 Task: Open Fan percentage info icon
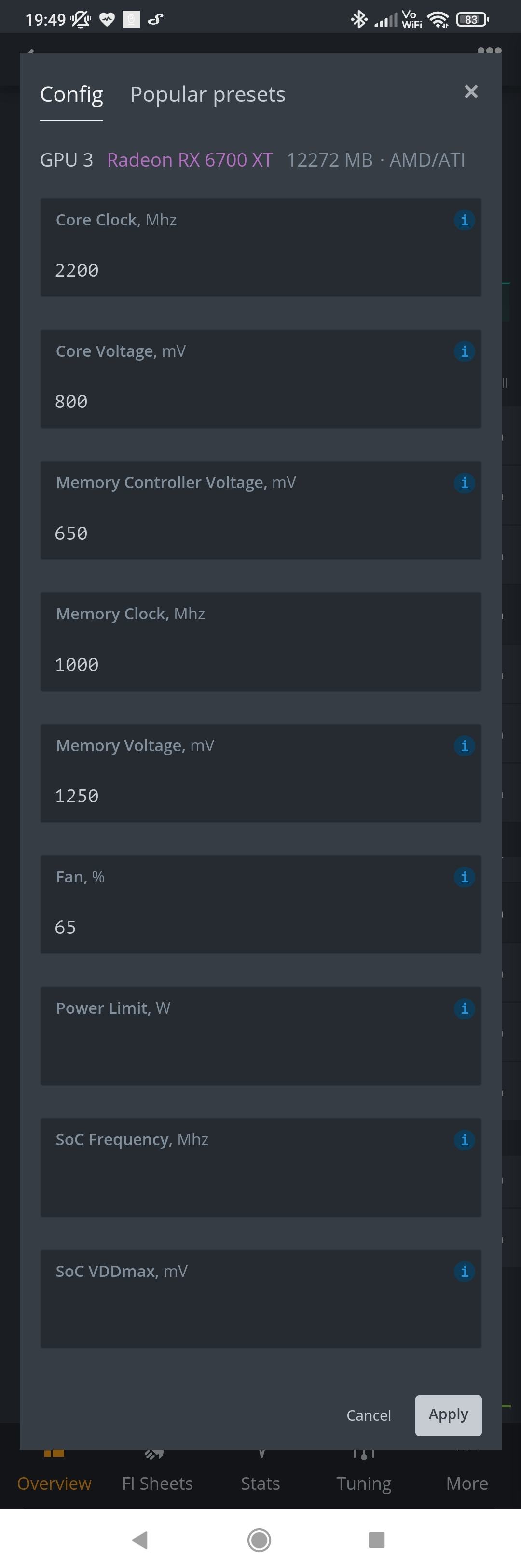pyautogui.click(x=464, y=877)
